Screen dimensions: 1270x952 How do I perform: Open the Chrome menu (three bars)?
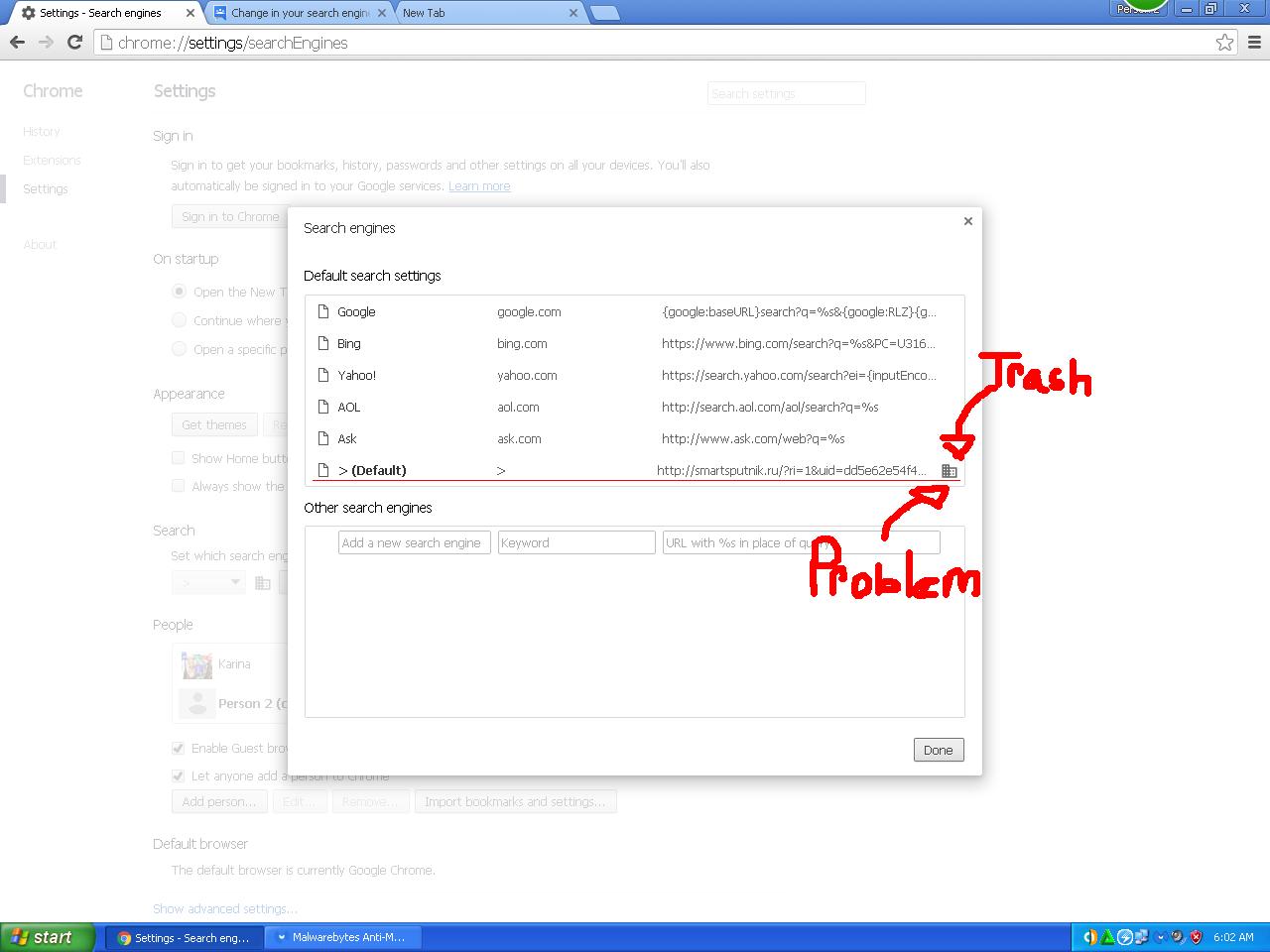[x=1256, y=42]
